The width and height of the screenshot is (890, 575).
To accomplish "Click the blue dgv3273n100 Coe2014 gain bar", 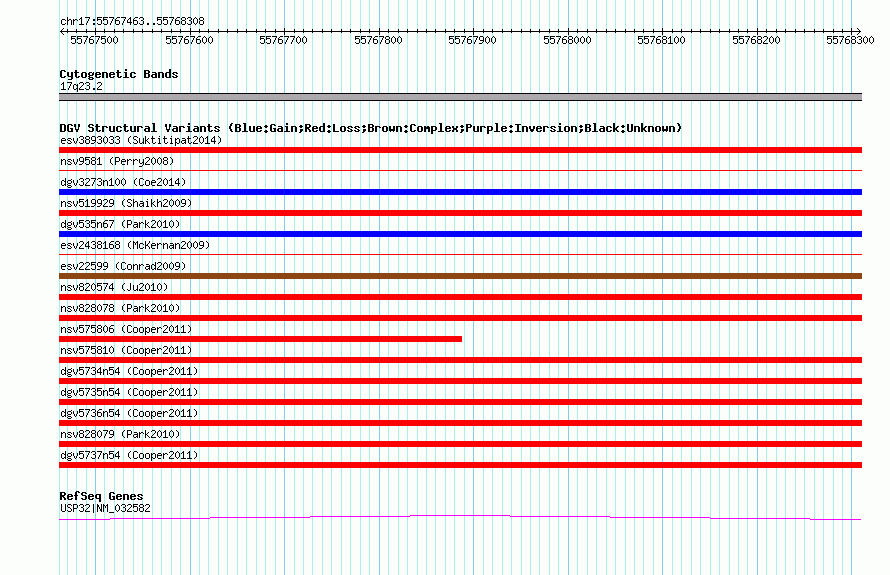I will (x=460, y=192).
